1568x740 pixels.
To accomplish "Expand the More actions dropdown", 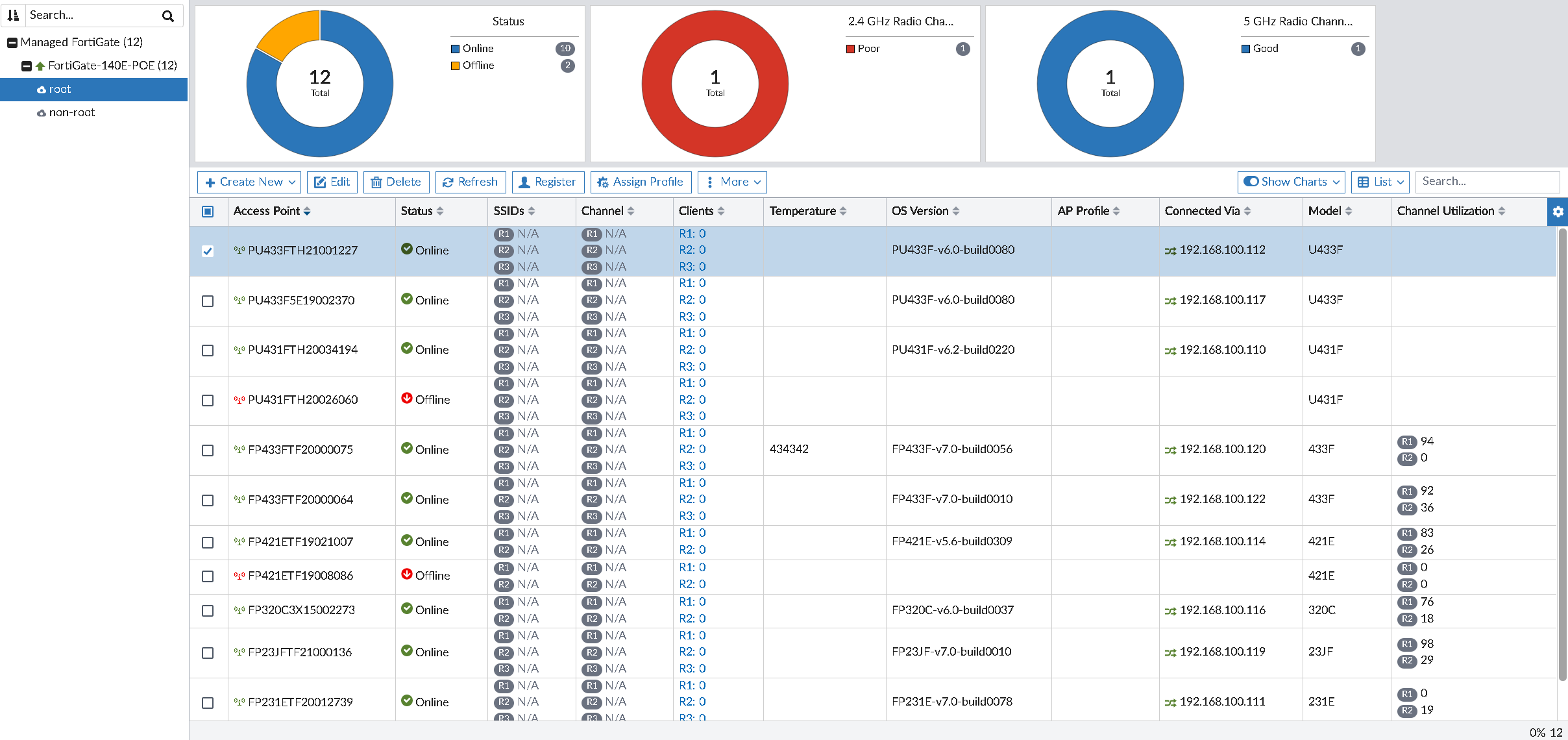I will pyautogui.click(x=732, y=182).
